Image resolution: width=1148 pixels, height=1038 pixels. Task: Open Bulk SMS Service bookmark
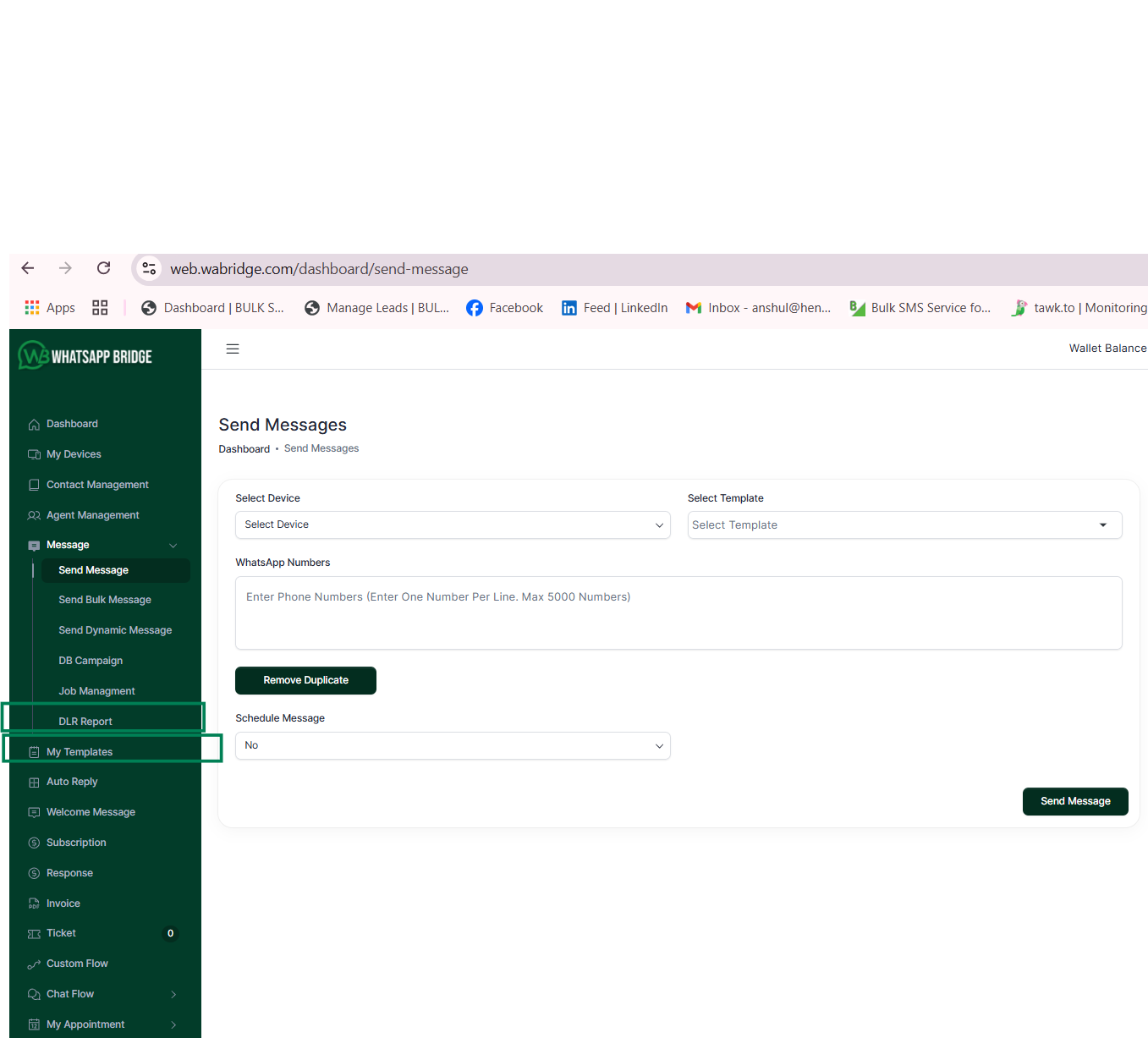click(x=920, y=308)
